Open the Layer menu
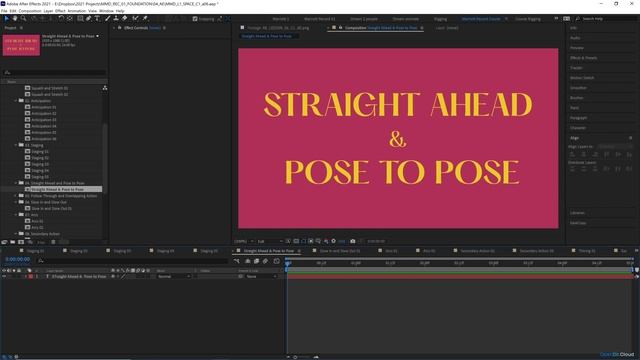 click(48, 11)
